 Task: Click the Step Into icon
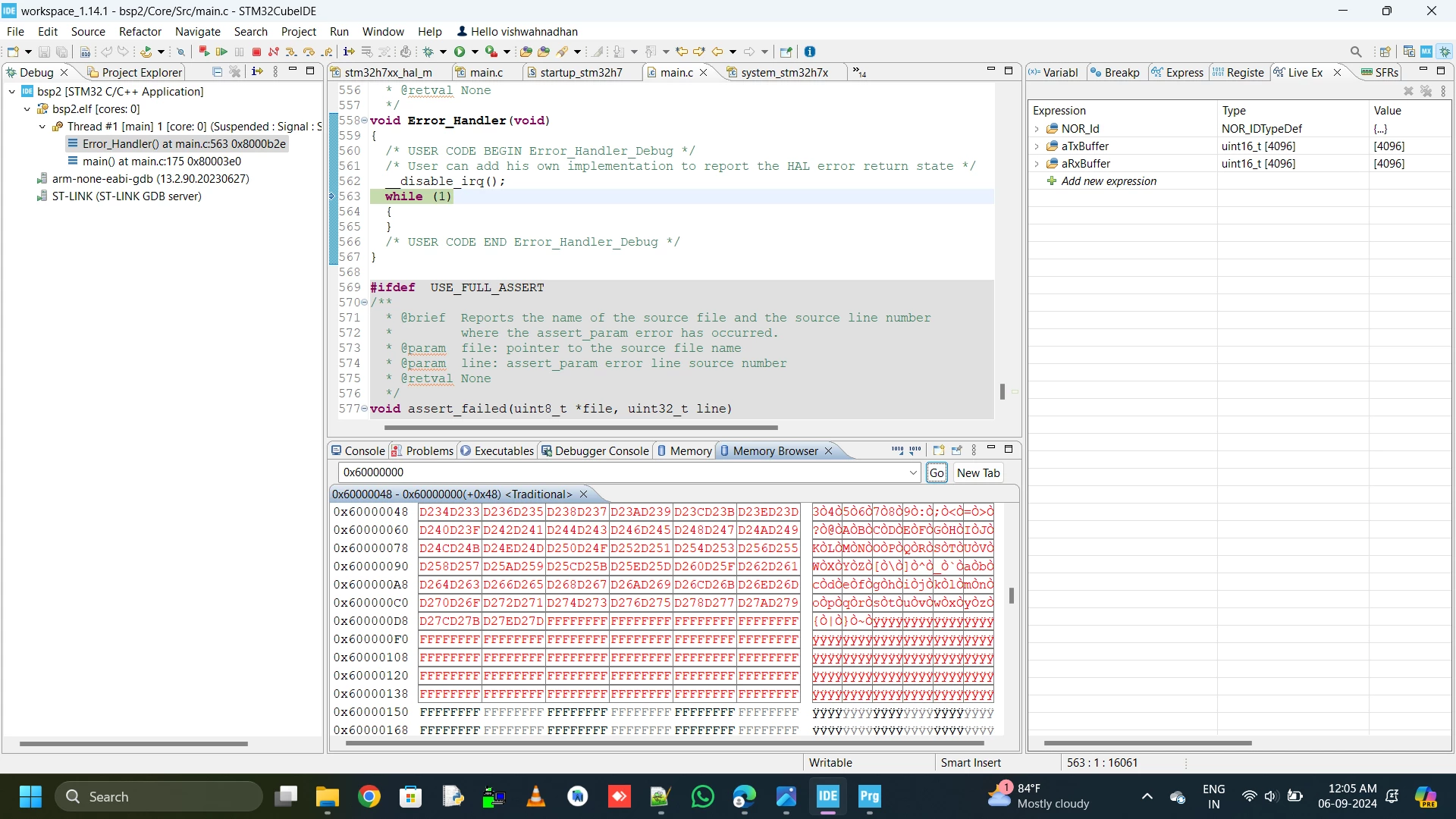pos(290,52)
